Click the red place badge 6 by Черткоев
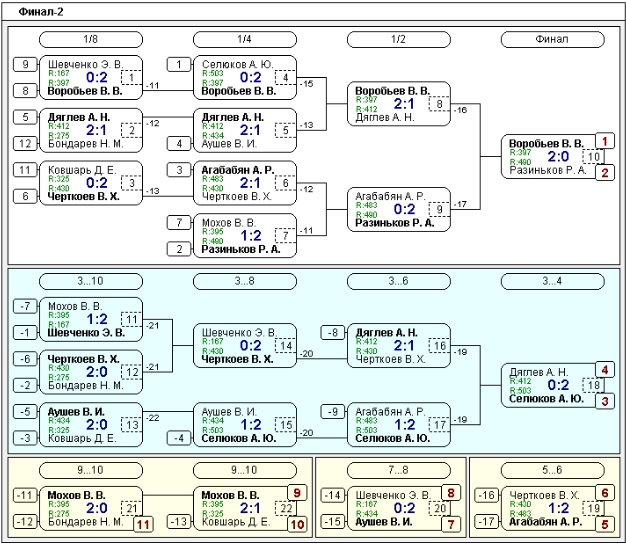The image size is (626, 544). pos(605,493)
